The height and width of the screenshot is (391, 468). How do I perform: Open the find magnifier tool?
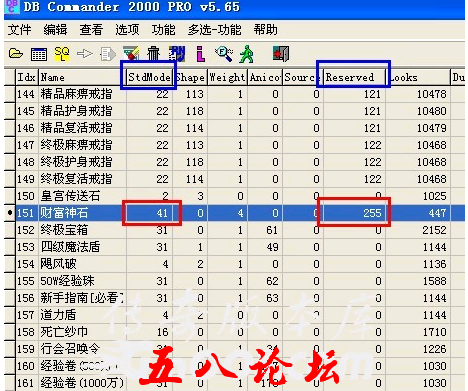[224, 54]
